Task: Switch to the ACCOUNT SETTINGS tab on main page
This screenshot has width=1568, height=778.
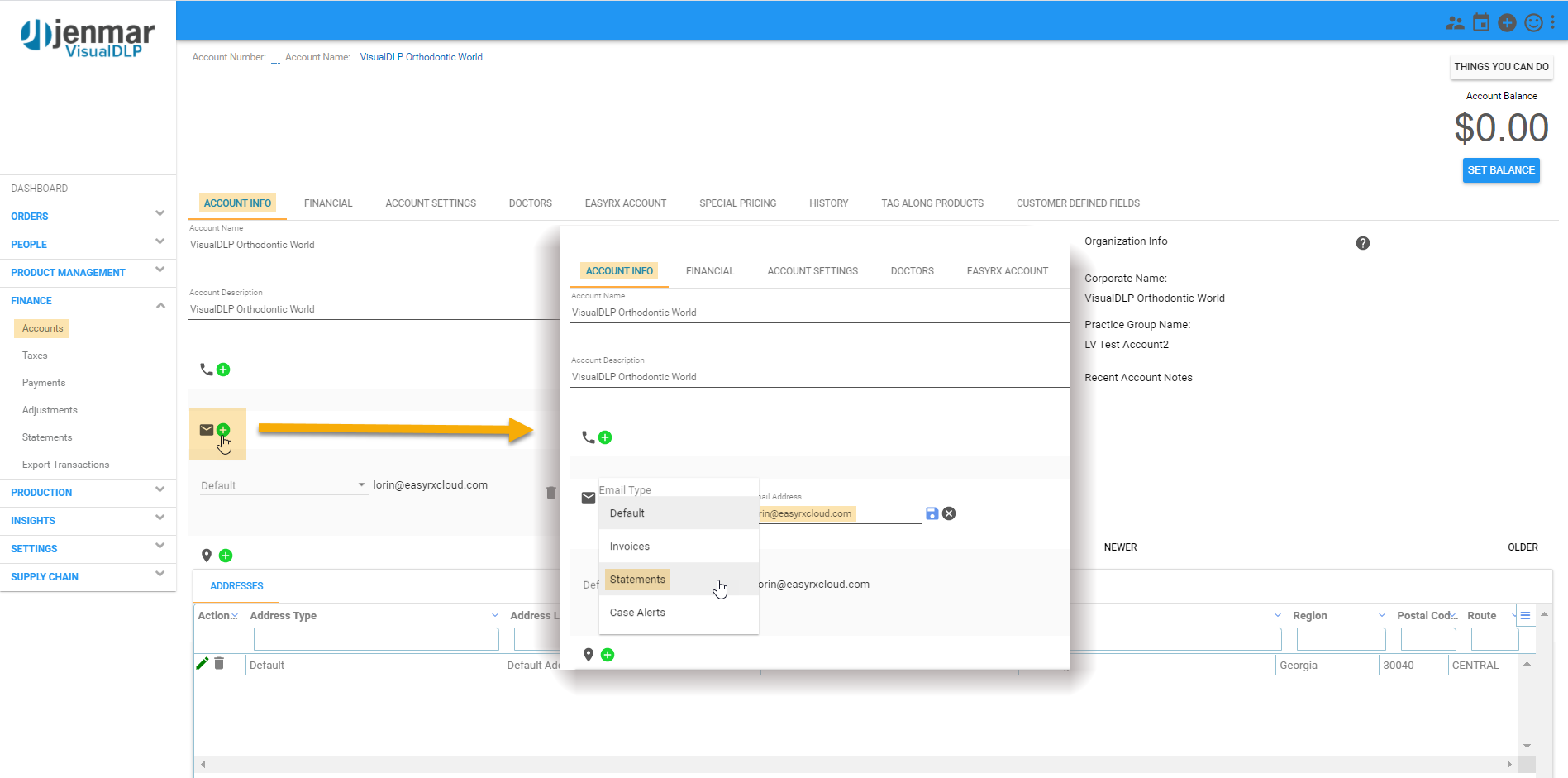Action: (x=431, y=203)
